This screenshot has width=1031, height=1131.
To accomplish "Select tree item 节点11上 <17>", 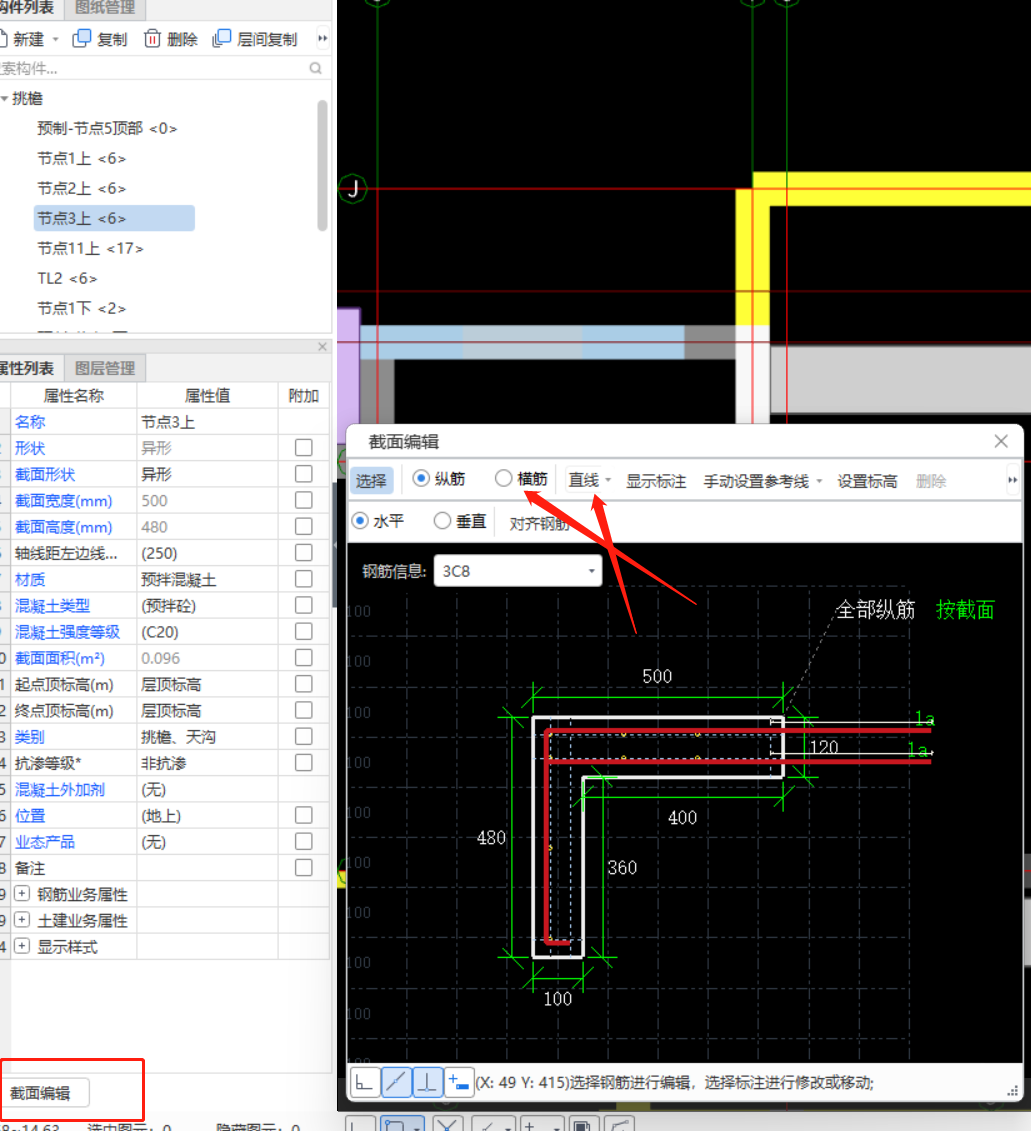I will click(x=90, y=248).
